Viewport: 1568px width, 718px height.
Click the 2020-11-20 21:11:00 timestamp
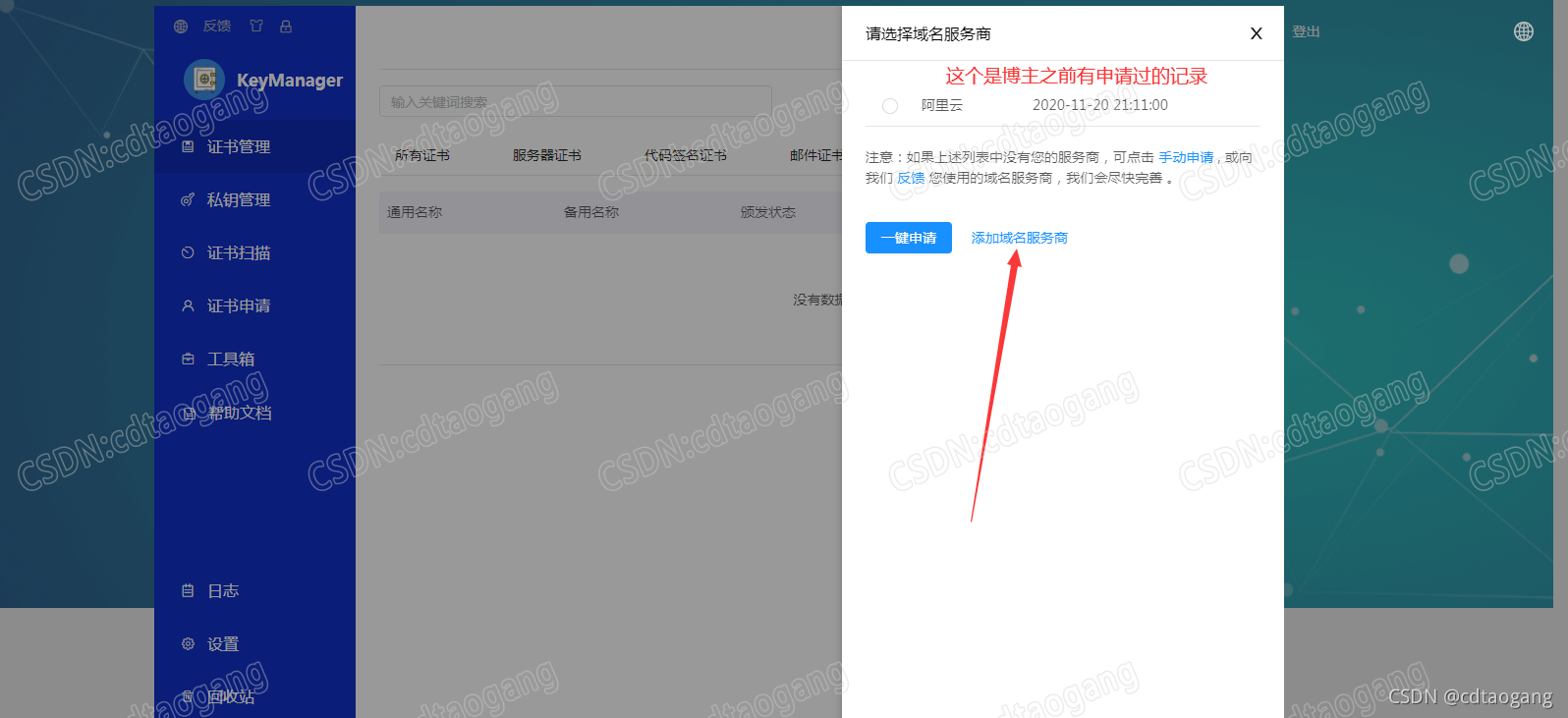pyautogui.click(x=1100, y=105)
